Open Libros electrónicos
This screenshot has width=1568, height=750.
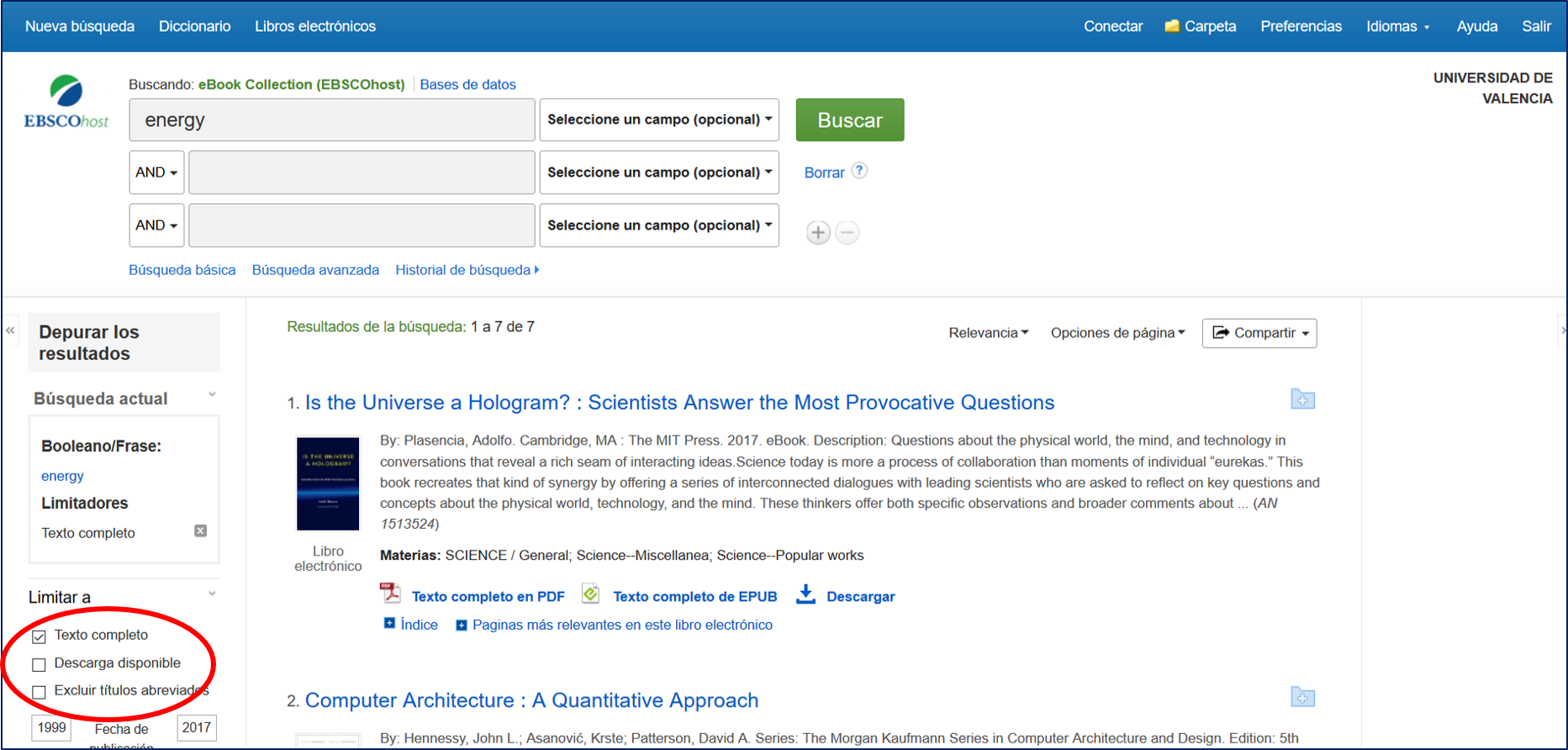(315, 26)
